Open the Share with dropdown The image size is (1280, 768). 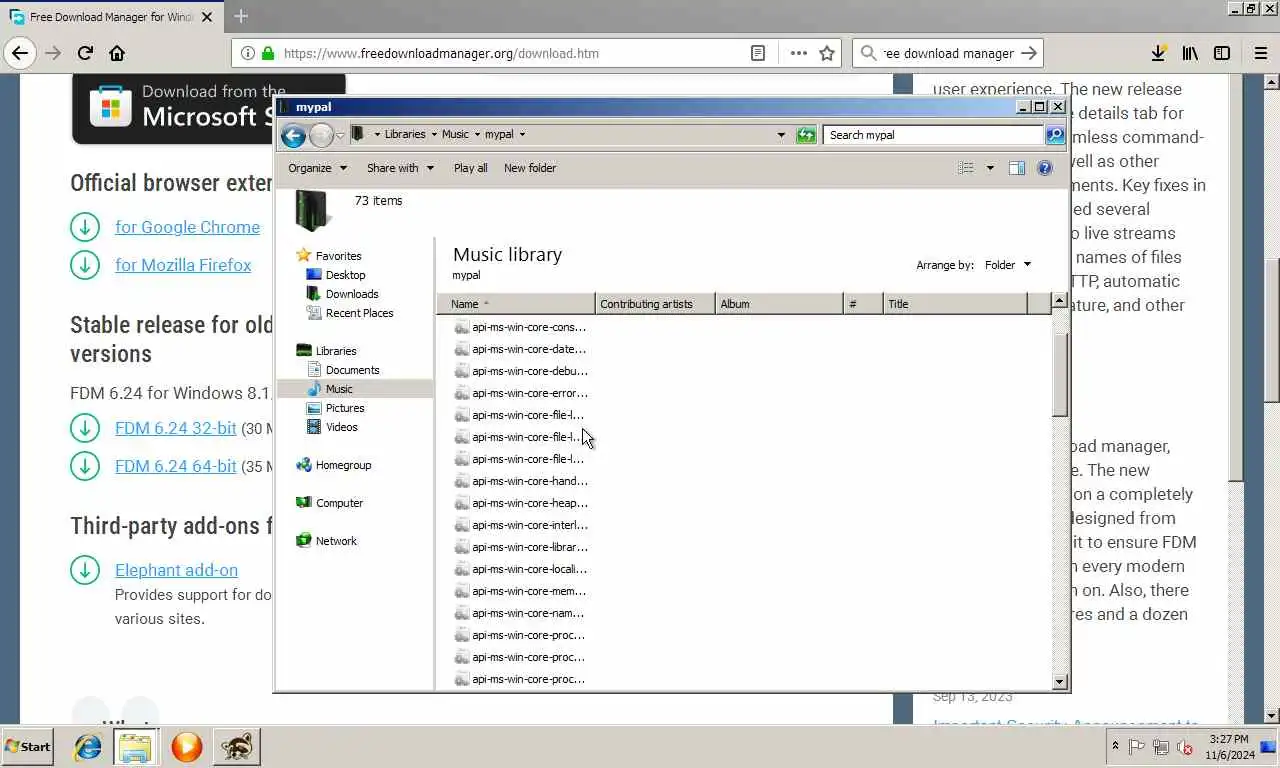click(x=400, y=168)
